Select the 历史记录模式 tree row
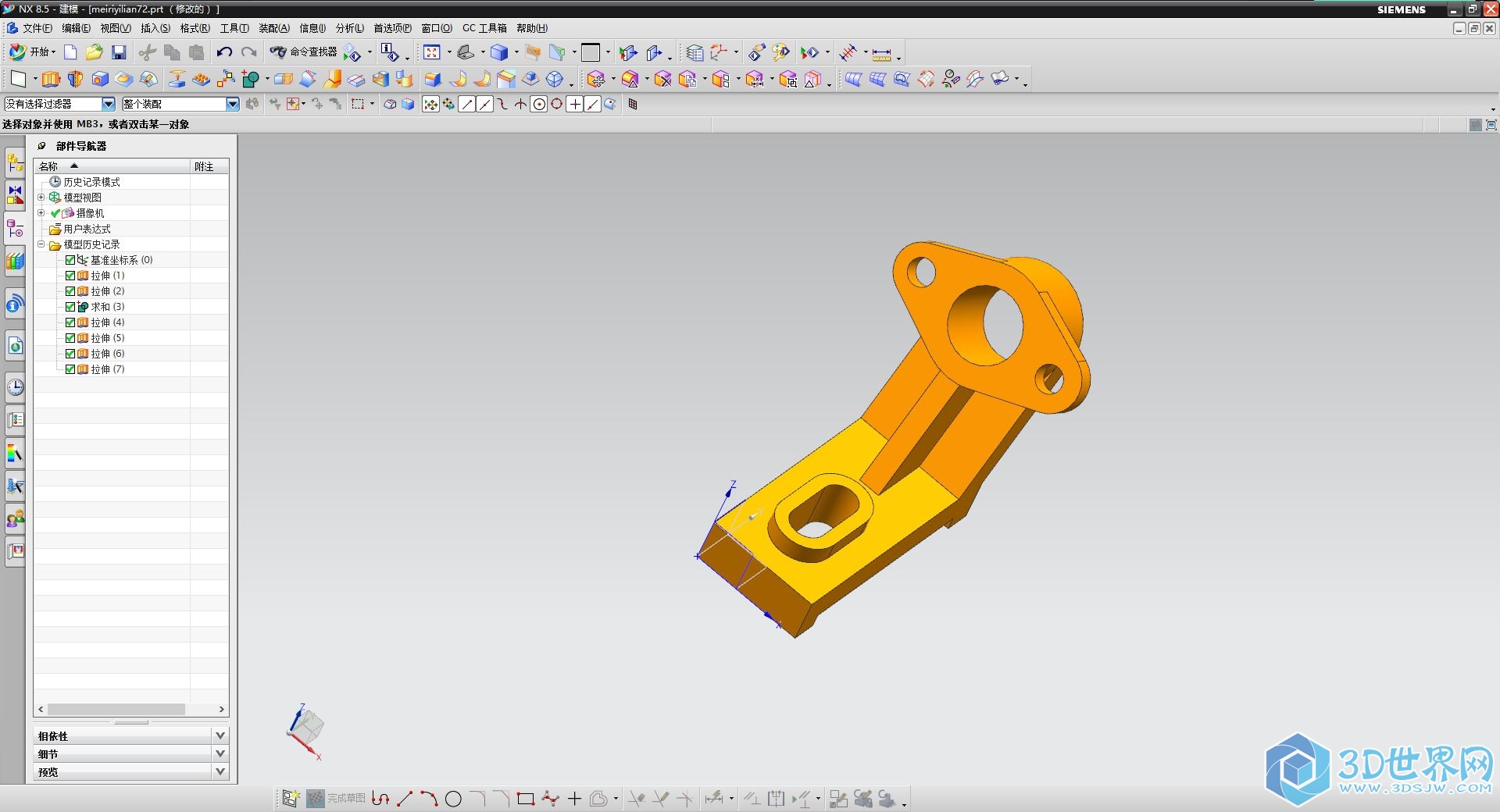1500x812 pixels. coord(130,182)
